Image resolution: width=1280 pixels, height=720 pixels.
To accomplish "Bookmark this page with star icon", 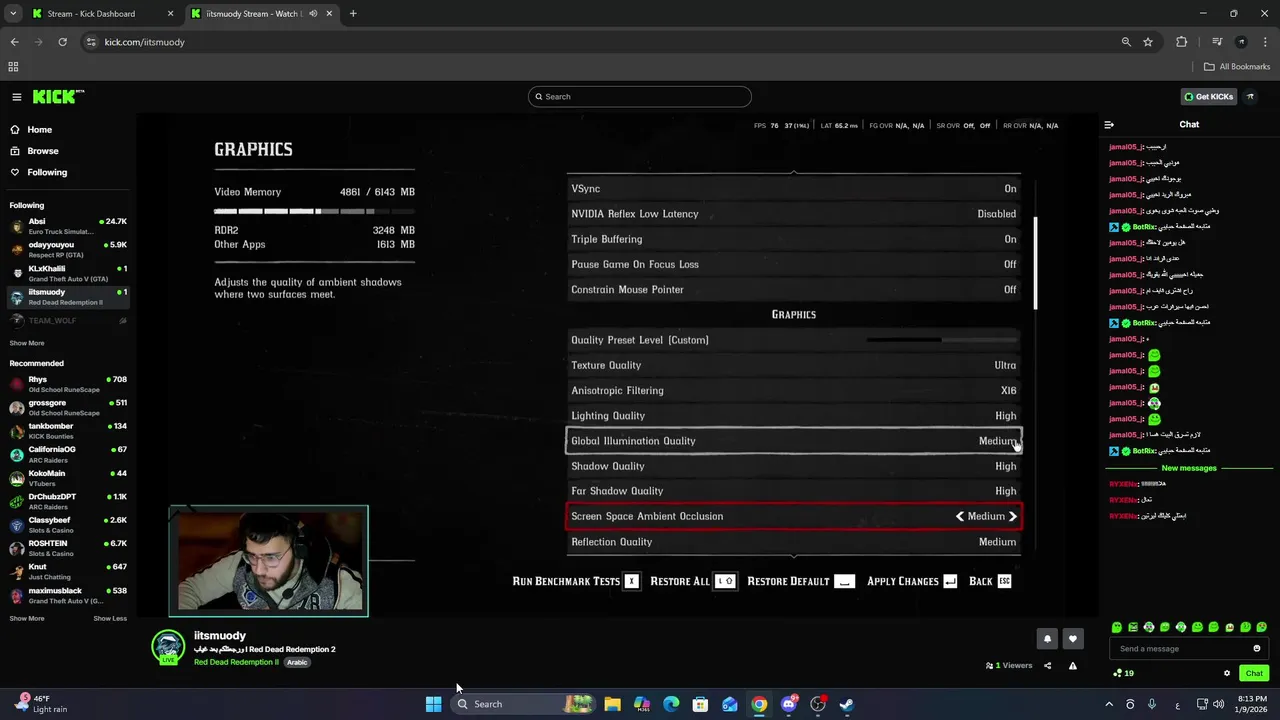I will 1148,42.
